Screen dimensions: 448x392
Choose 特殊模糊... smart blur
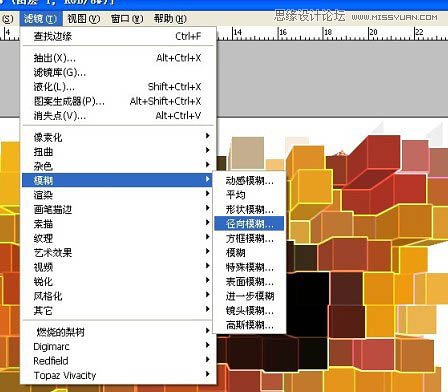point(249,267)
